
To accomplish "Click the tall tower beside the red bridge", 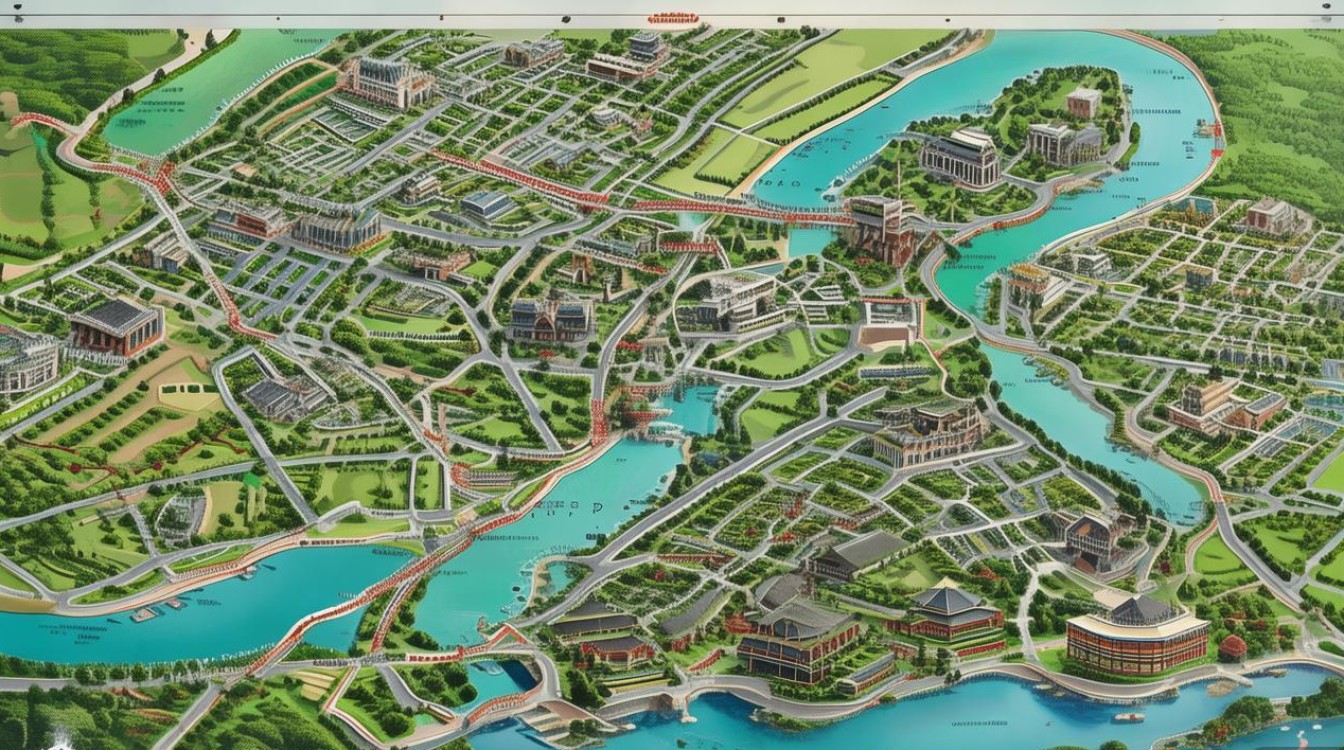I will 875,228.
